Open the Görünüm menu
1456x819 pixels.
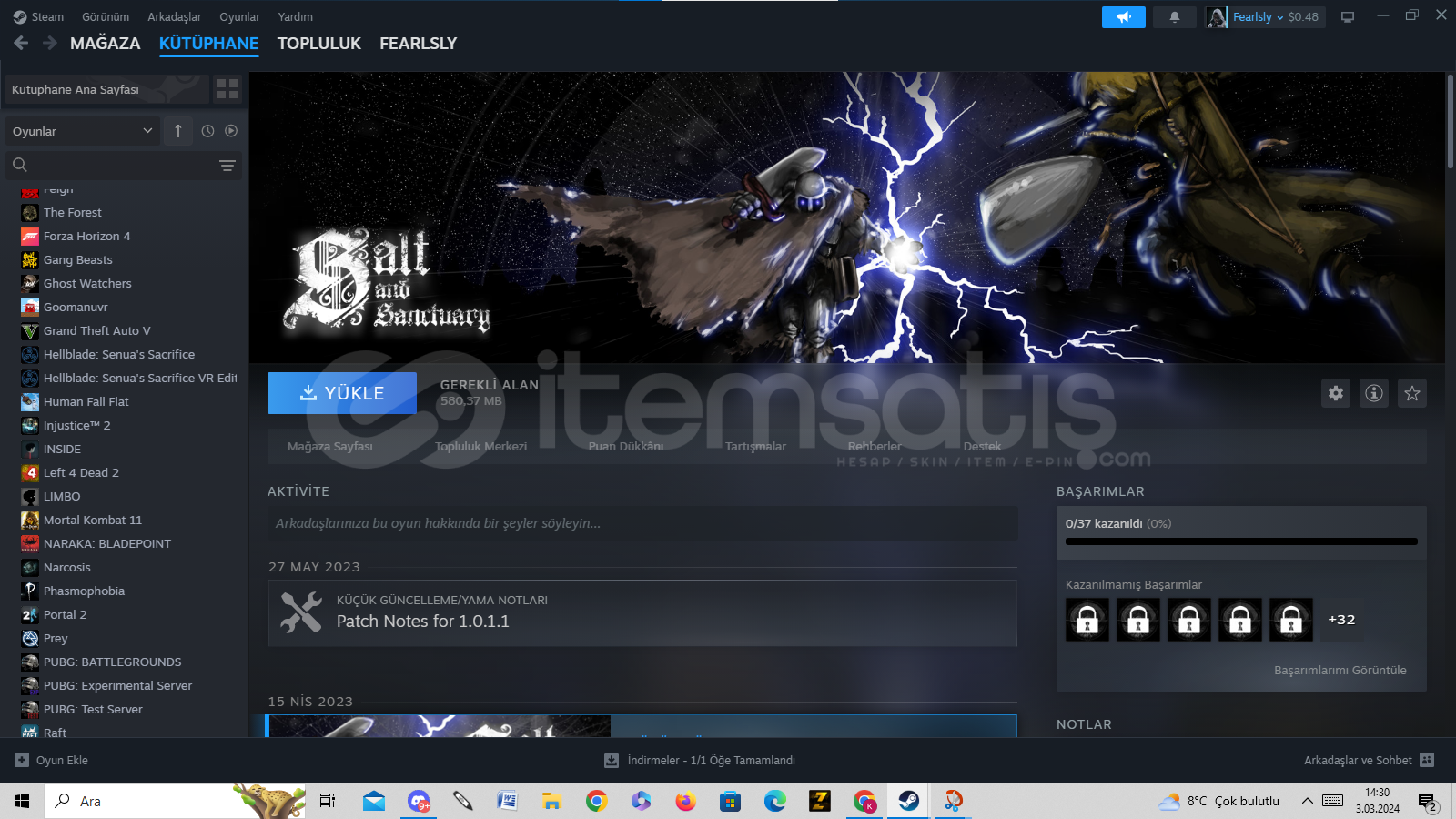[x=106, y=16]
